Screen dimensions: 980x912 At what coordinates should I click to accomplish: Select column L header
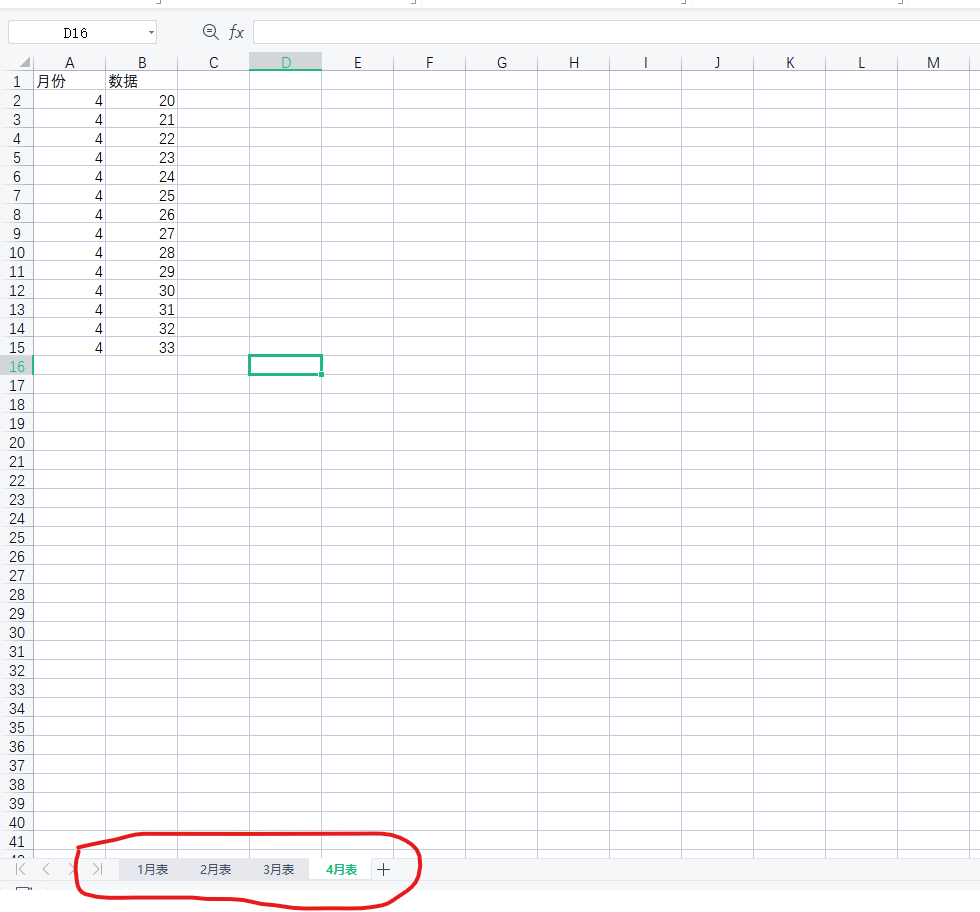click(862, 63)
